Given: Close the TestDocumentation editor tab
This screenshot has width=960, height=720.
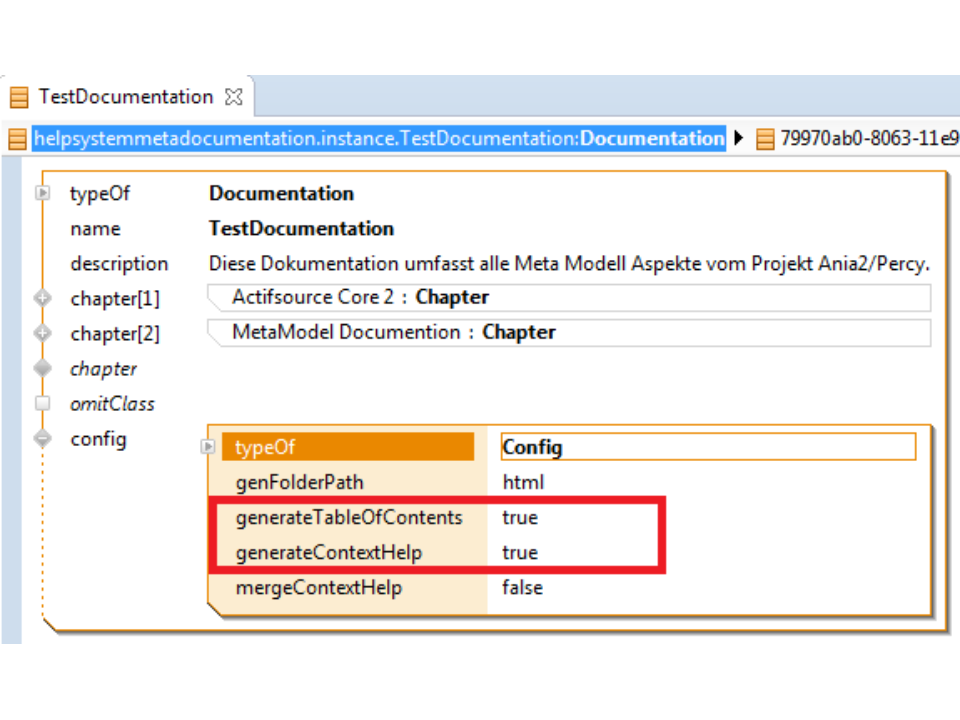Looking at the screenshot, I should pos(234,97).
